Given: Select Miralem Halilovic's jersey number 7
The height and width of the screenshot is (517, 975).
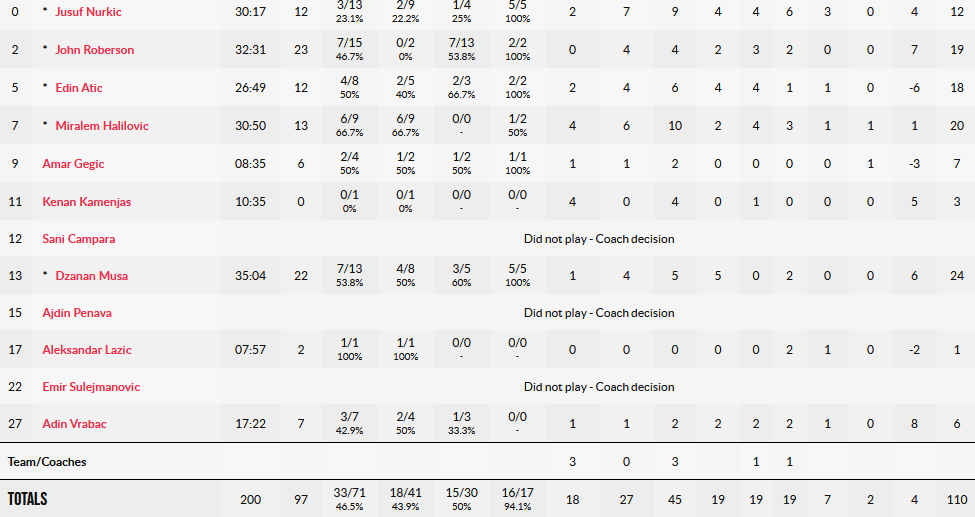Looking at the screenshot, I should (15, 126).
